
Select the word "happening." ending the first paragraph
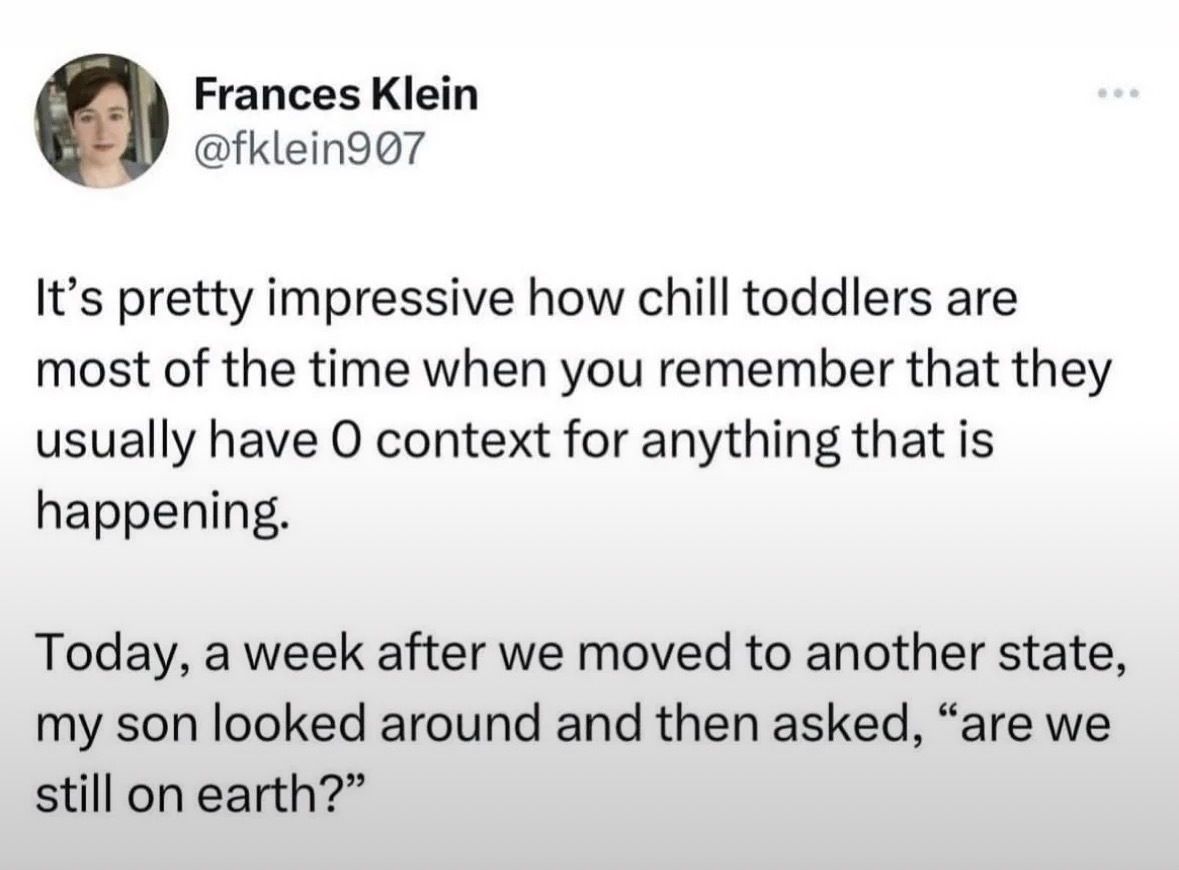(x=162, y=514)
